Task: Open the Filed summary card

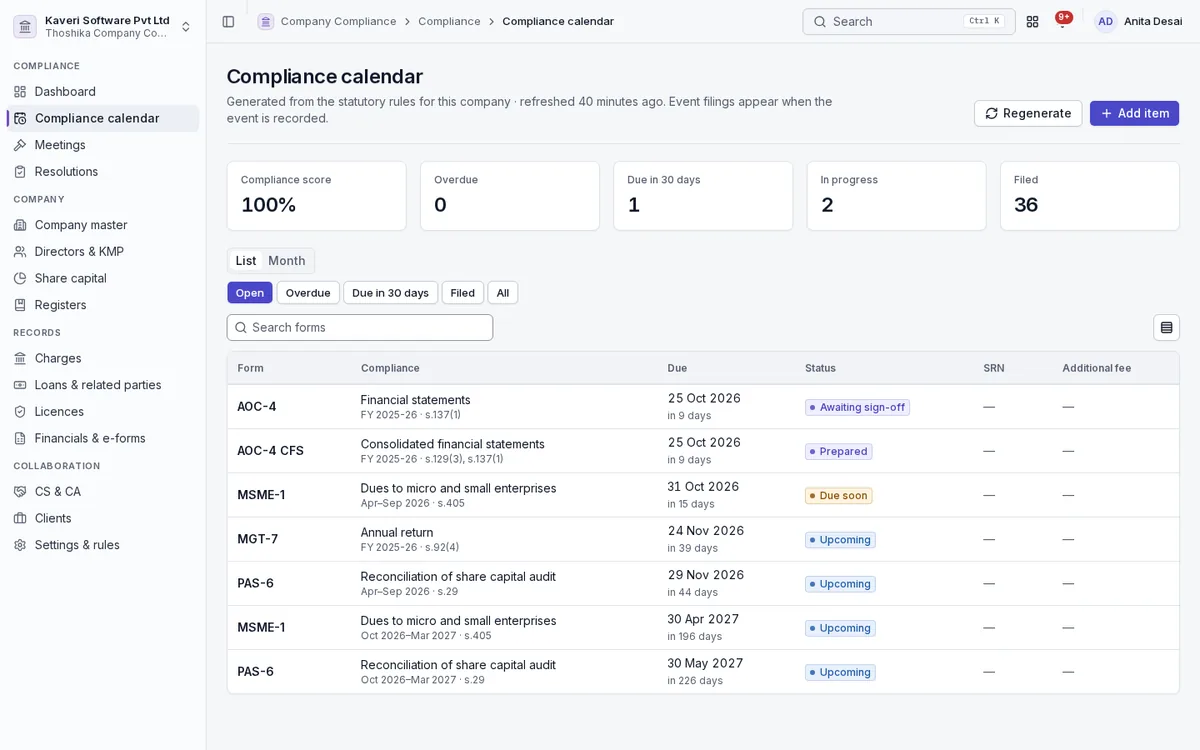Action: coord(1090,196)
